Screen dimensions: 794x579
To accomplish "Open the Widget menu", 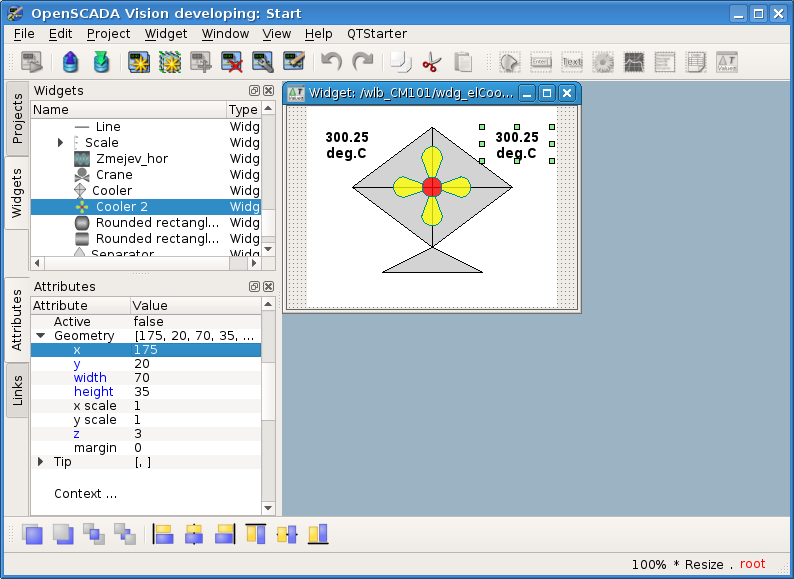I will [x=165, y=33].
